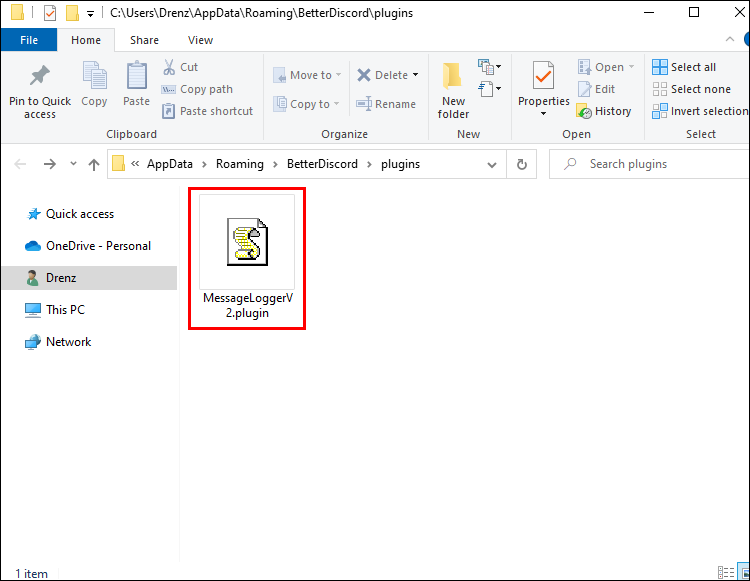Select This PC in sidebar
The height and width of the screenshot is (581, 750).
point(55,310)
